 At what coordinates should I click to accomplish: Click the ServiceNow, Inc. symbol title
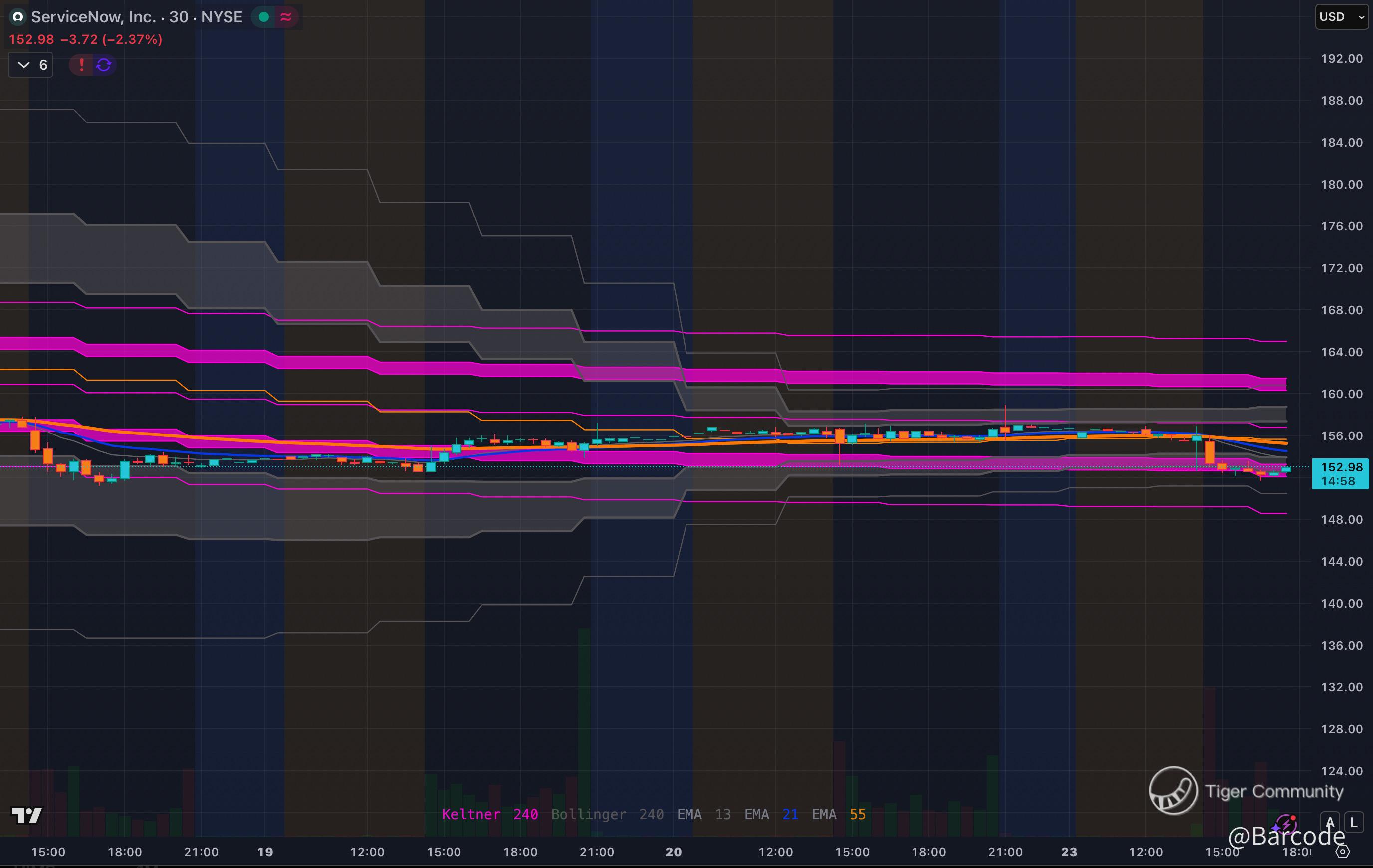[93, 17]
